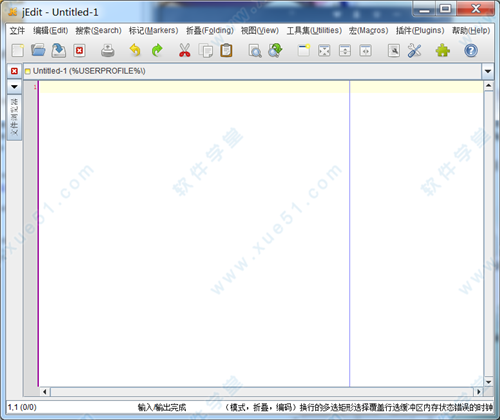This screenshot has width=500, height=420.
Task: Create a new file with the New icon
Action: [17, 51]
